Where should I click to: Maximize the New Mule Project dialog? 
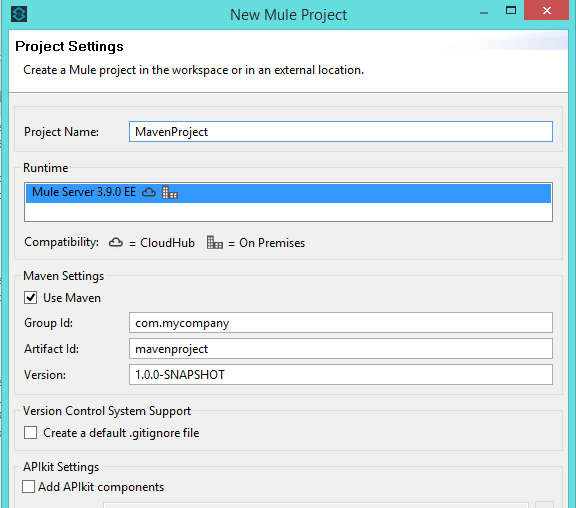(x=511, y=10)
